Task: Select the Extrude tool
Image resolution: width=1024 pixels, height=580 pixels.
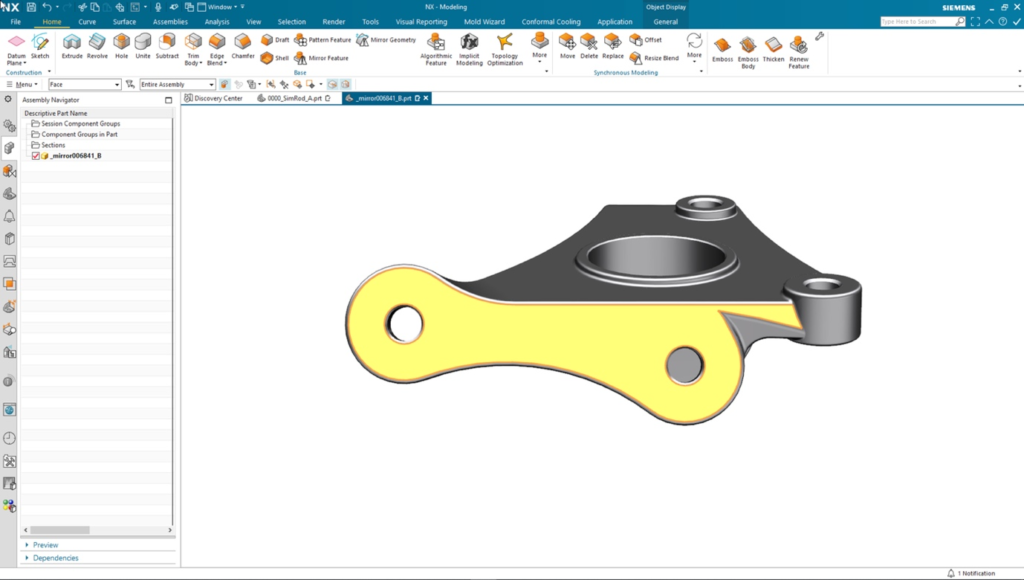Action: [x=70, y=46]
